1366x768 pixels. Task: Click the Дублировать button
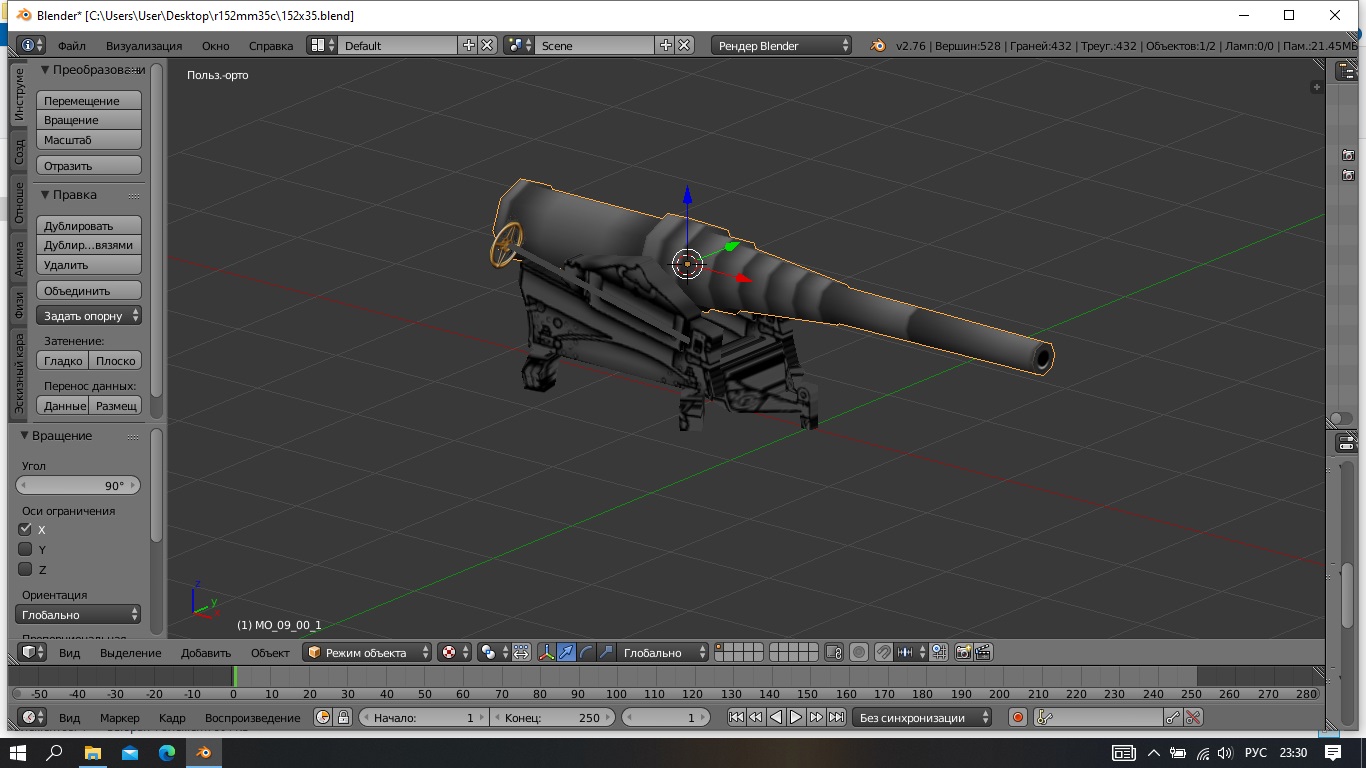[x=89, y=226]
